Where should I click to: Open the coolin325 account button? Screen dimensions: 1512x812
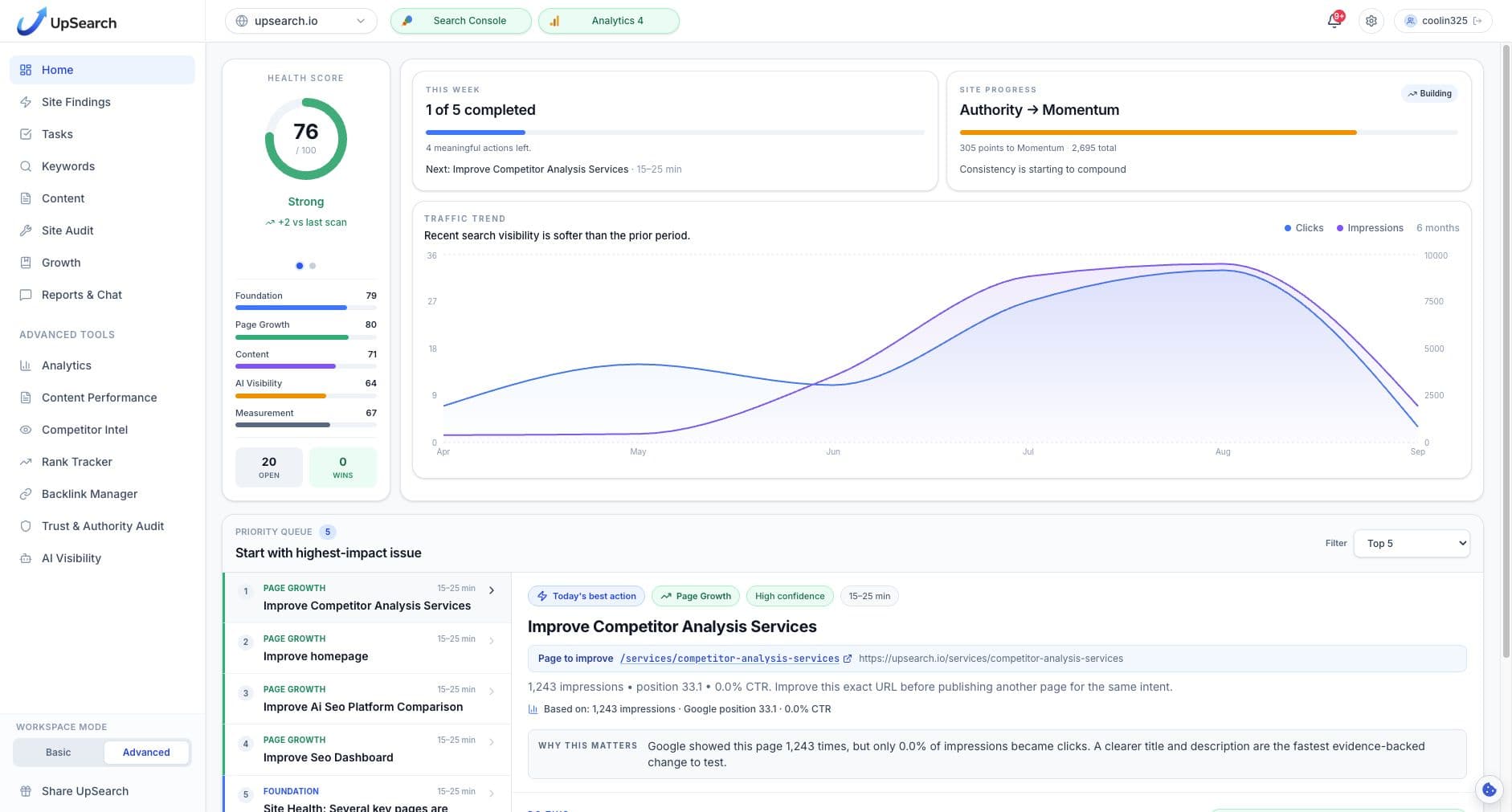(x=1443, y=21)
